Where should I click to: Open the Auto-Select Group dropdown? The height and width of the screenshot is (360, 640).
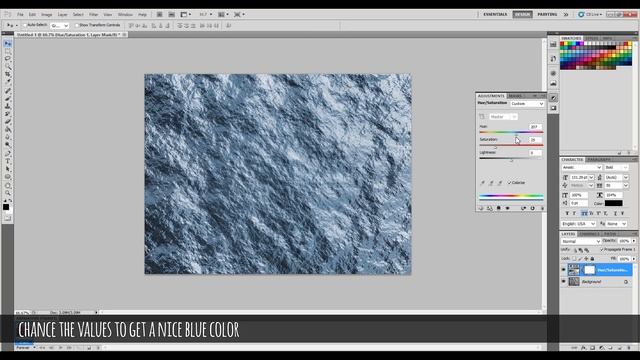tap(60, 26)
